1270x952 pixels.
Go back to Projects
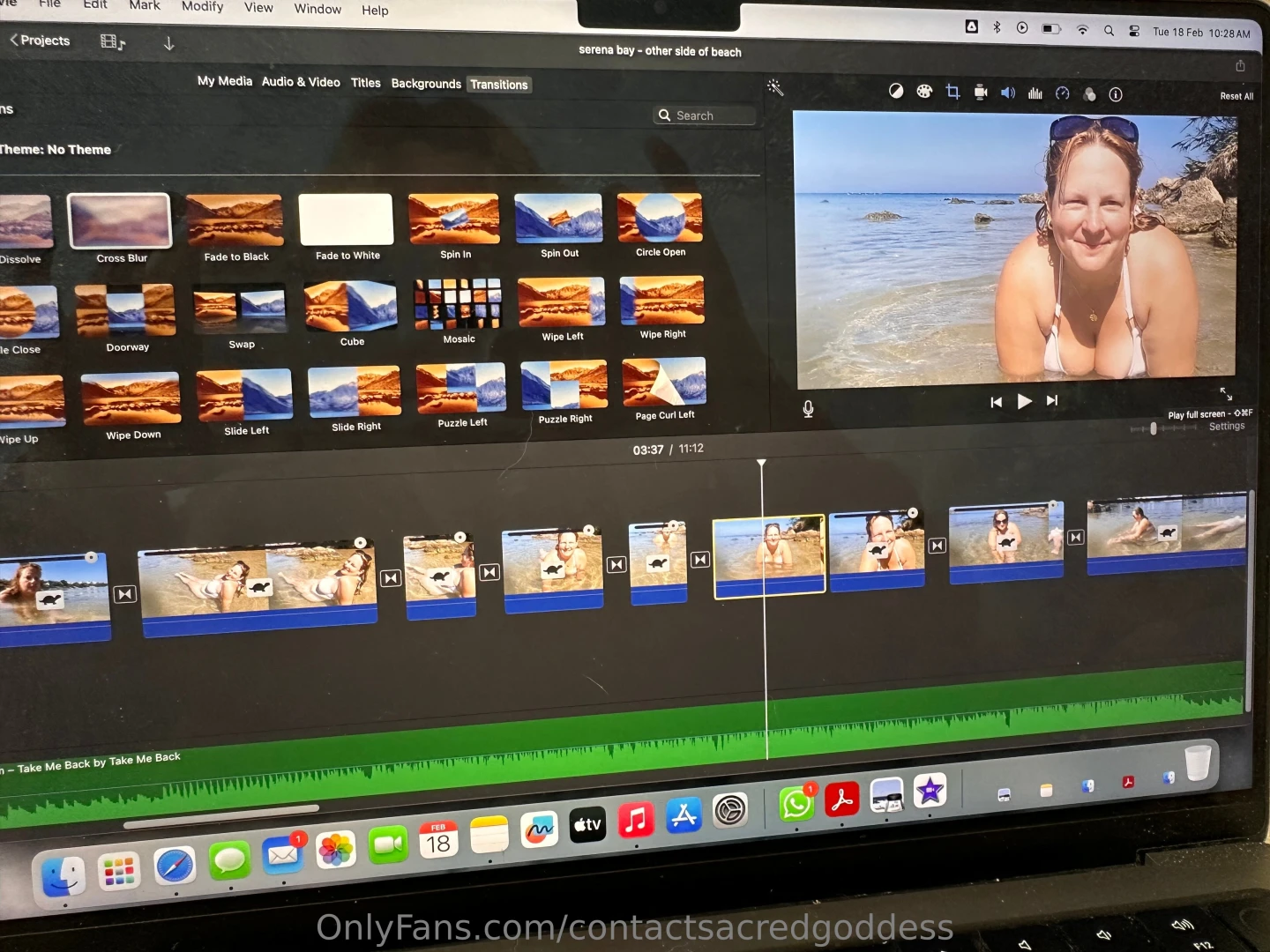tap(40, 41)
